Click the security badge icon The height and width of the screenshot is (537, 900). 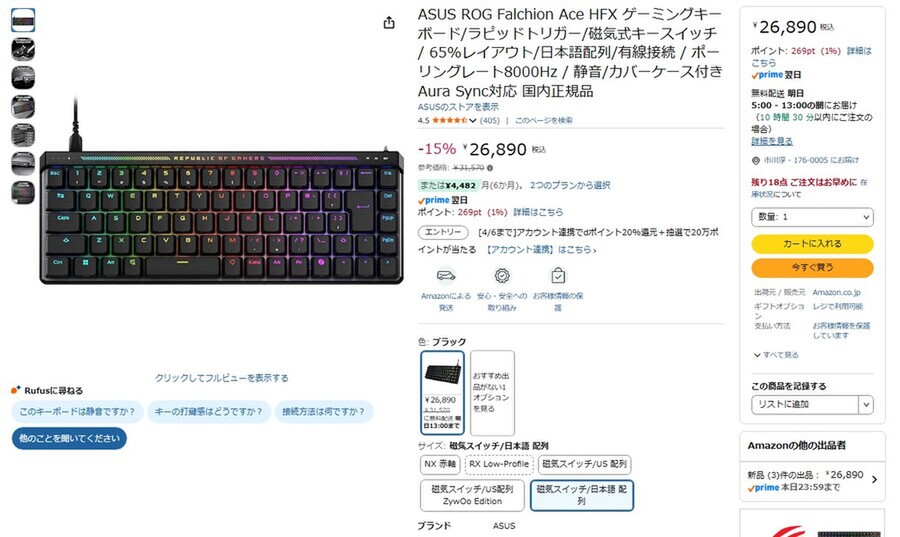click(502, 276)
